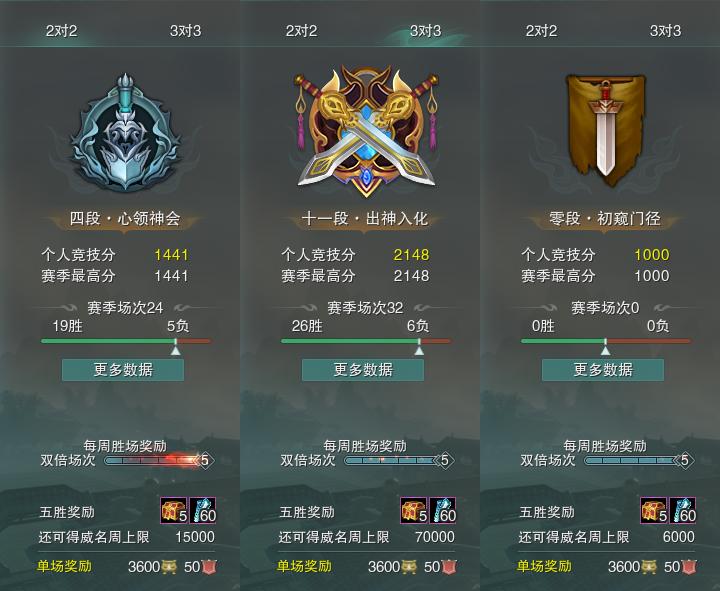Select treasure chest reward in left panel
Screen dimensions: 720x591
pyautogui.click(x=174, y=510)
